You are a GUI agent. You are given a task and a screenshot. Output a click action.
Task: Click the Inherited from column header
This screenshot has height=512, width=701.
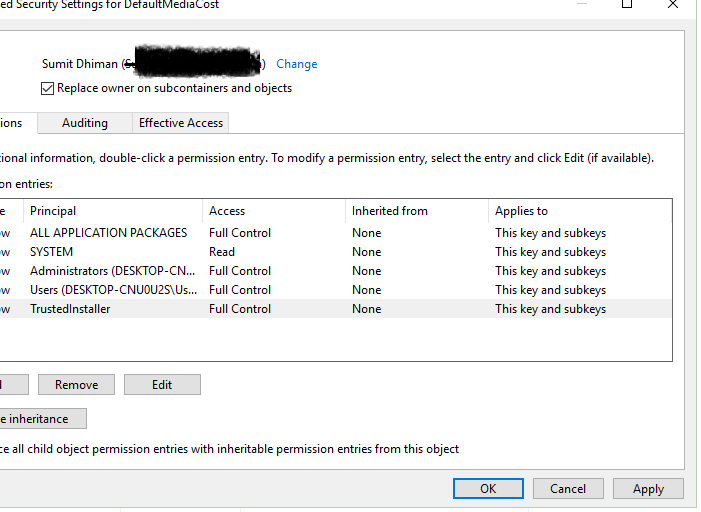click(x=389, y=211)
